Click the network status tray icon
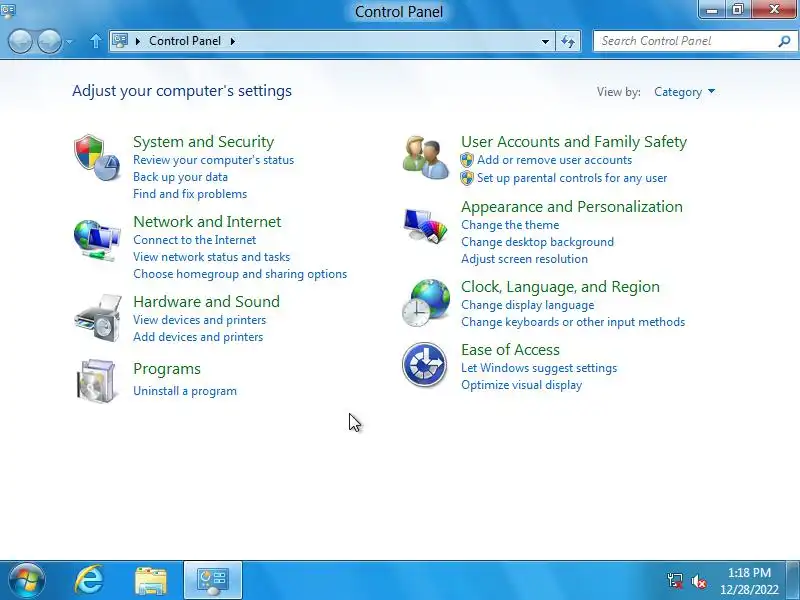This screenshot has height=600, width=800. tap(674, 581)
